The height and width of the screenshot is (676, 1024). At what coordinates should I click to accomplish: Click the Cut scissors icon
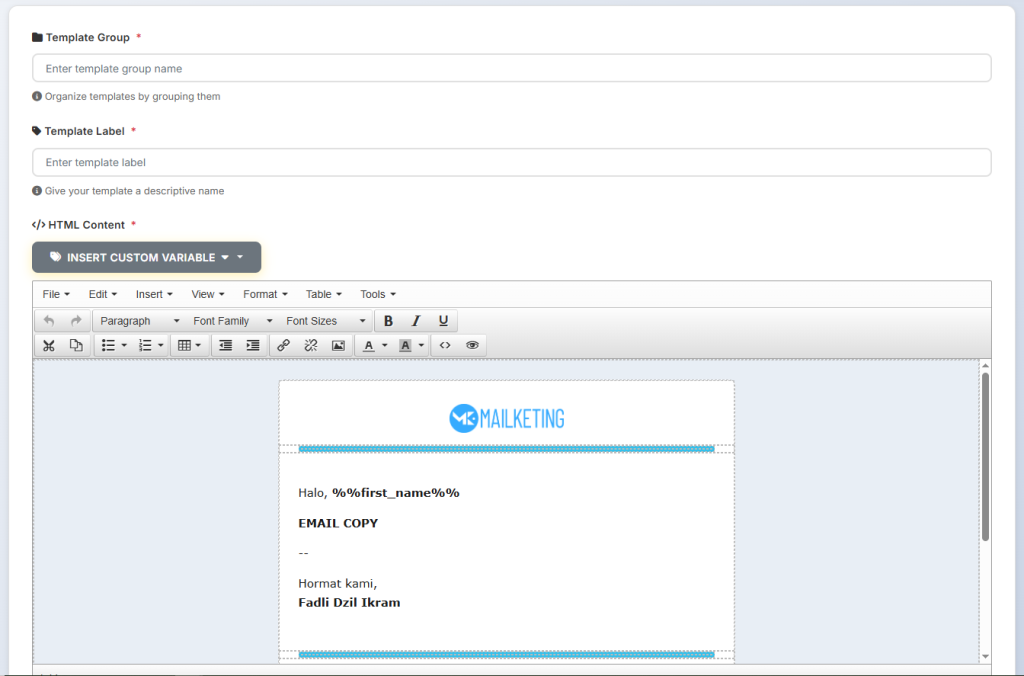coord(48,345)
